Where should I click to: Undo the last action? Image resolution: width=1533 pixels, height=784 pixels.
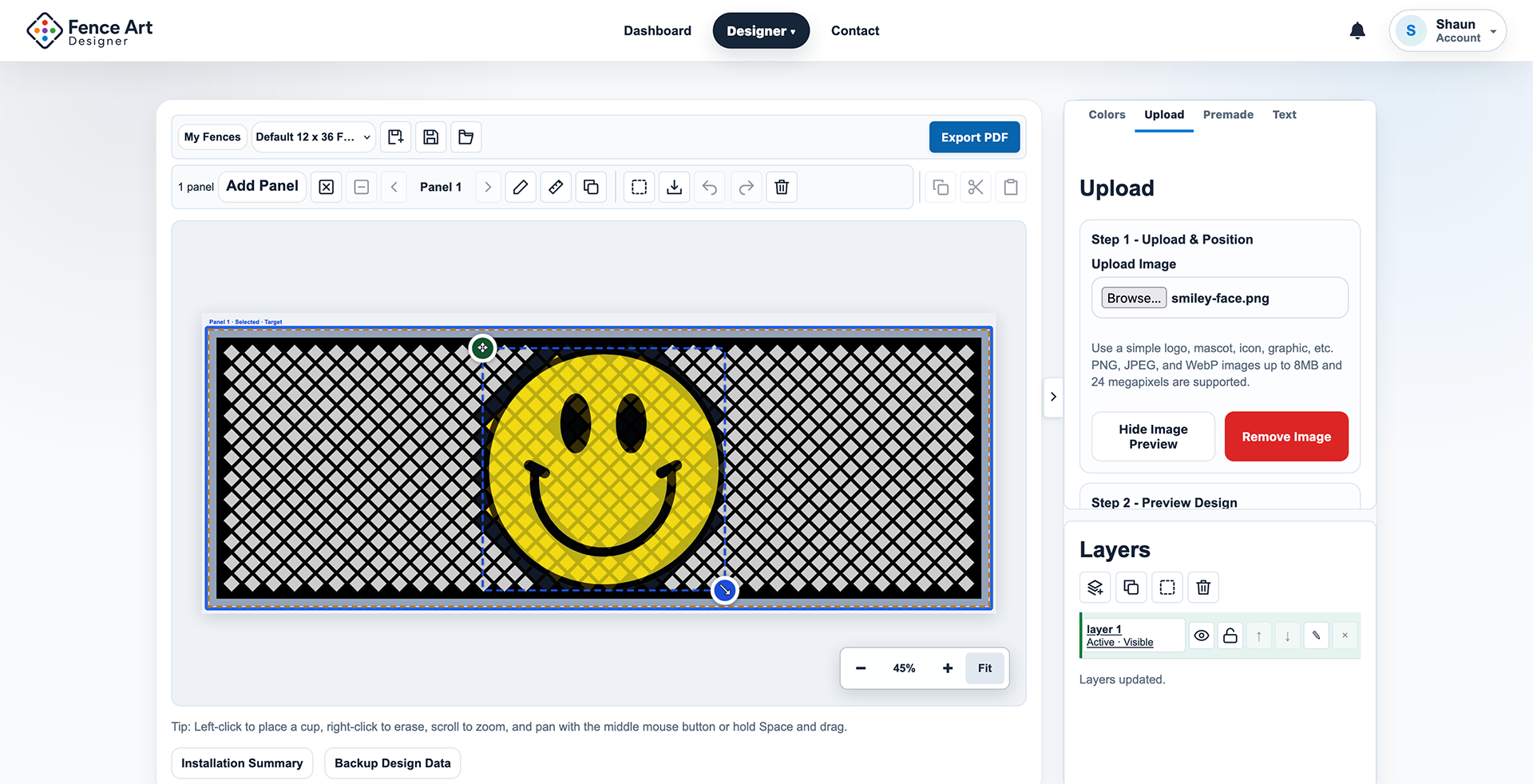click(x=710, y=187)
